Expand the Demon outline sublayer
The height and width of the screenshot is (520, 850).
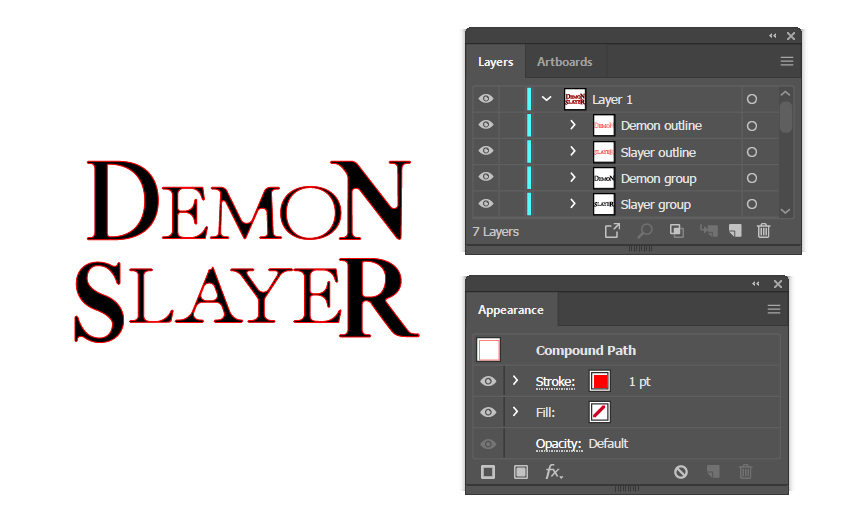572,125
